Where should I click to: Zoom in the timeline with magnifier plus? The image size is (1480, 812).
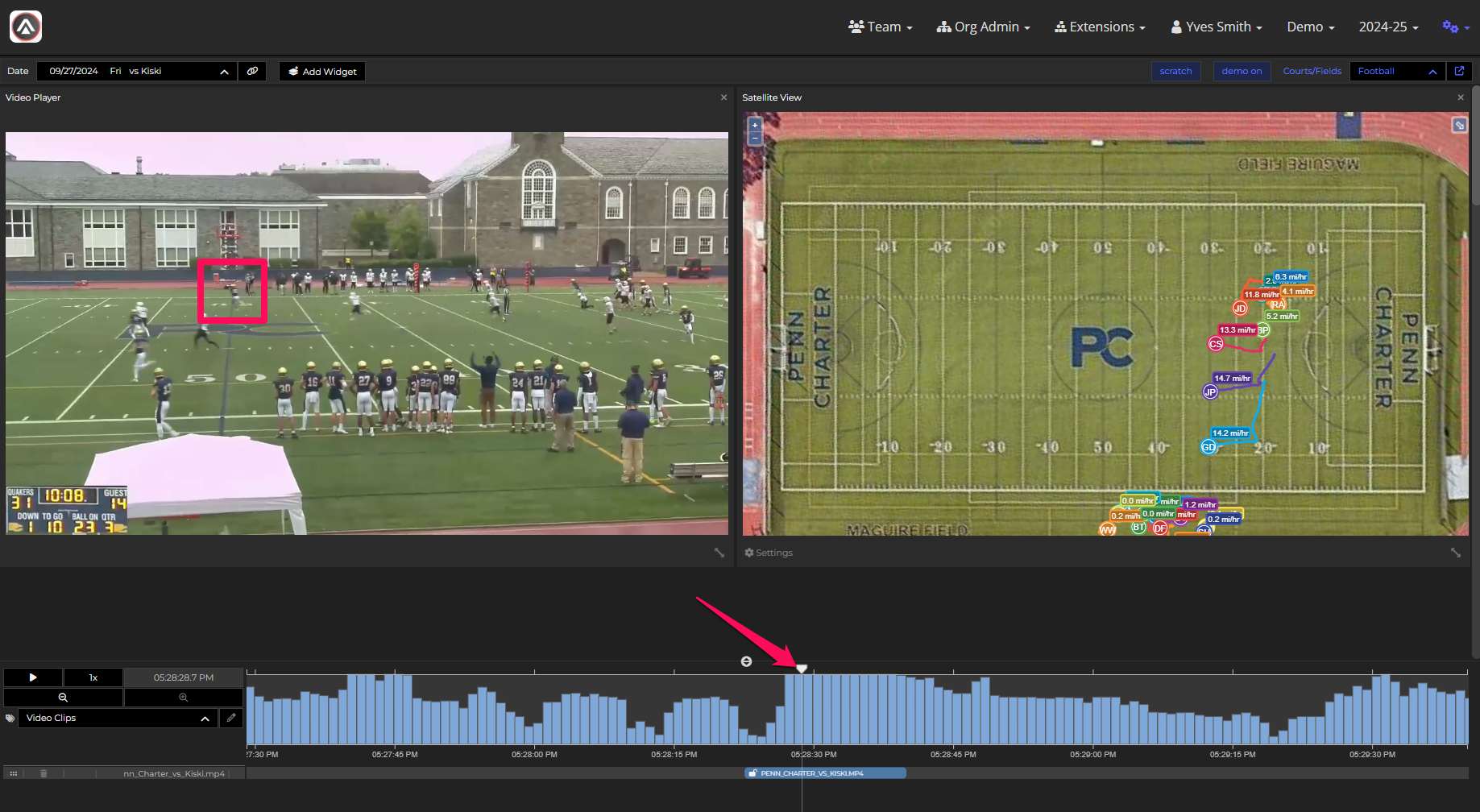183,698
